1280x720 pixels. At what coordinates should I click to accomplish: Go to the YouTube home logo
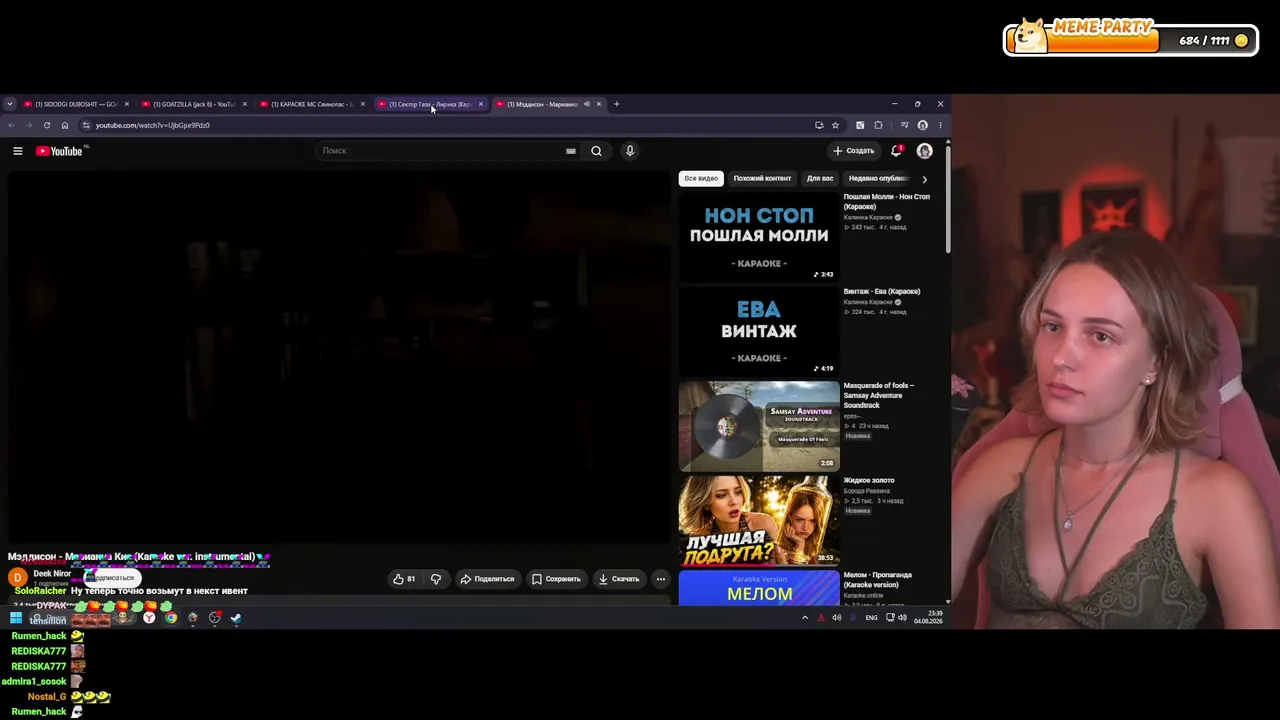click(59, 151)
